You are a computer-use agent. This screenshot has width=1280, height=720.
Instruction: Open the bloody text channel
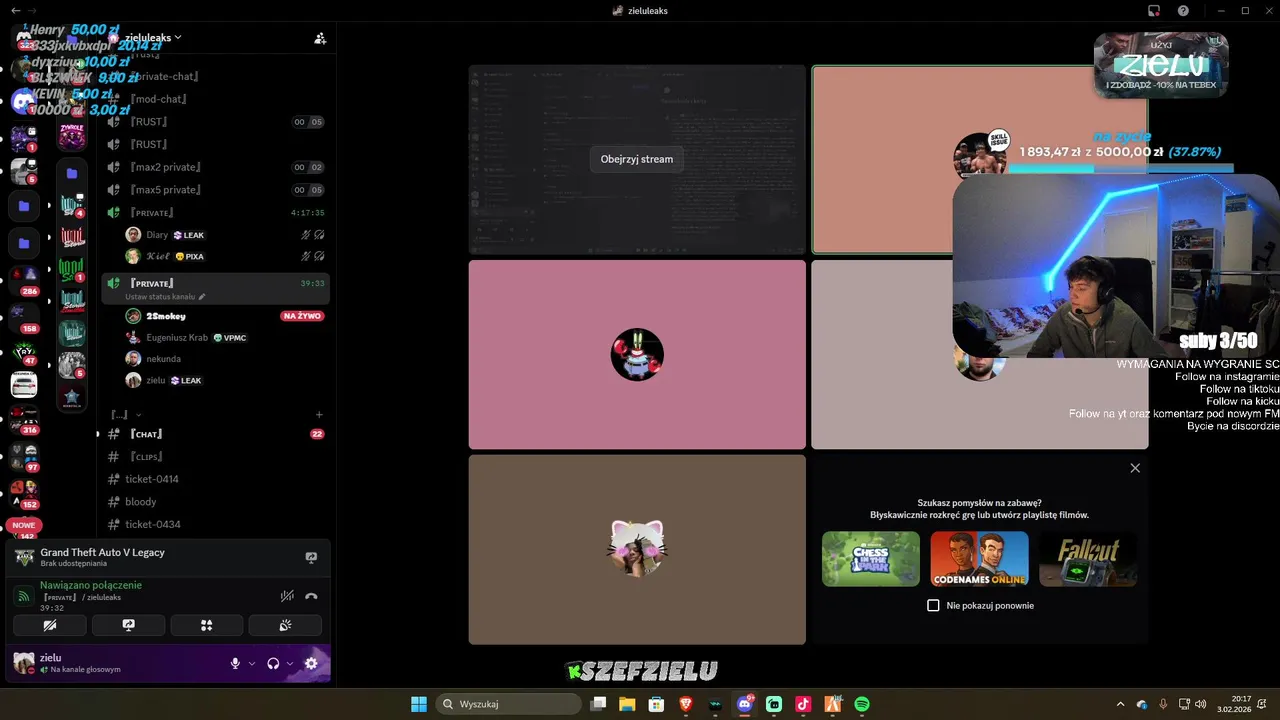click(x=215, y=502)
